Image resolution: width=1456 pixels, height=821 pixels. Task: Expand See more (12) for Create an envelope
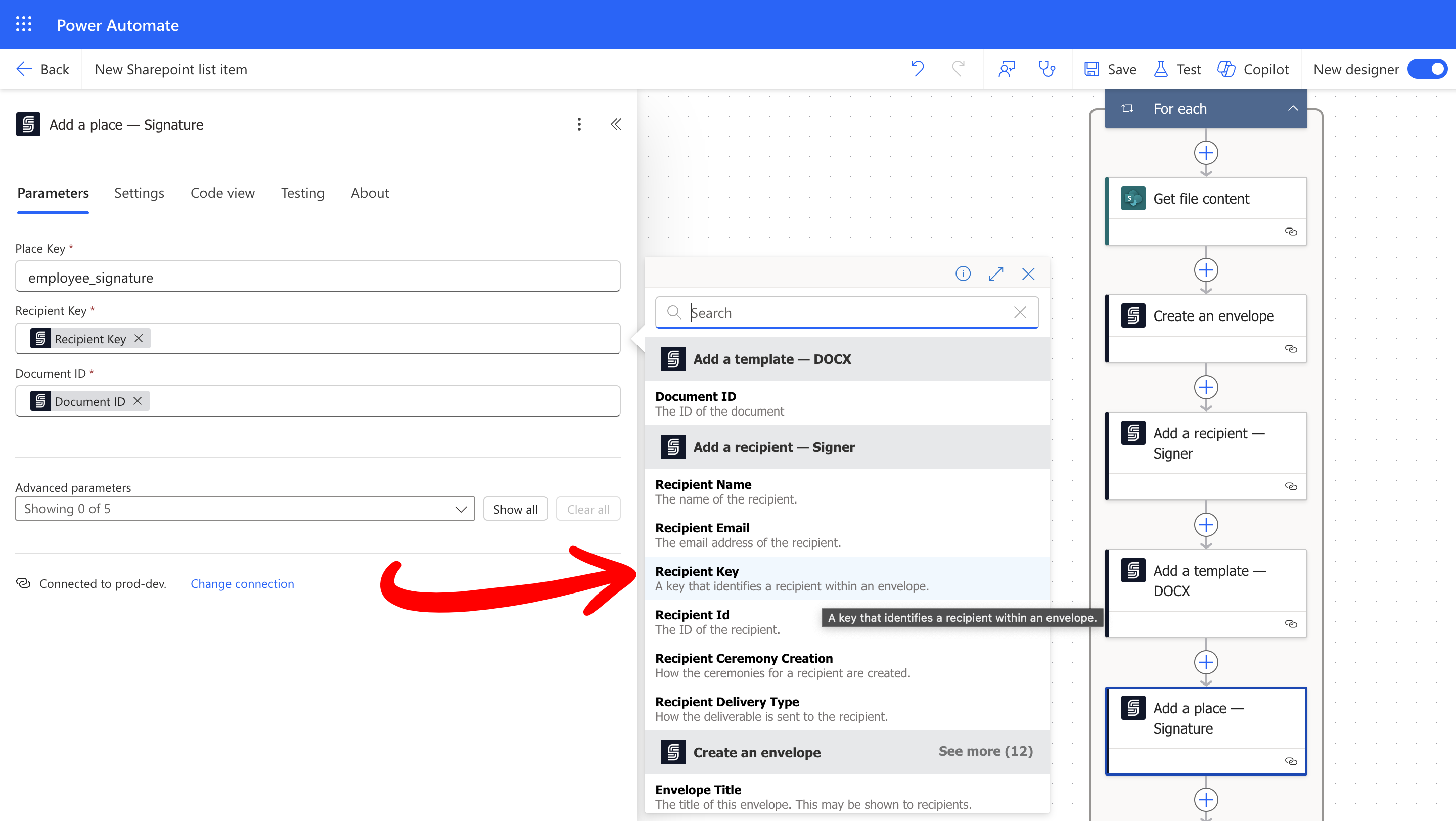[985, 751]
